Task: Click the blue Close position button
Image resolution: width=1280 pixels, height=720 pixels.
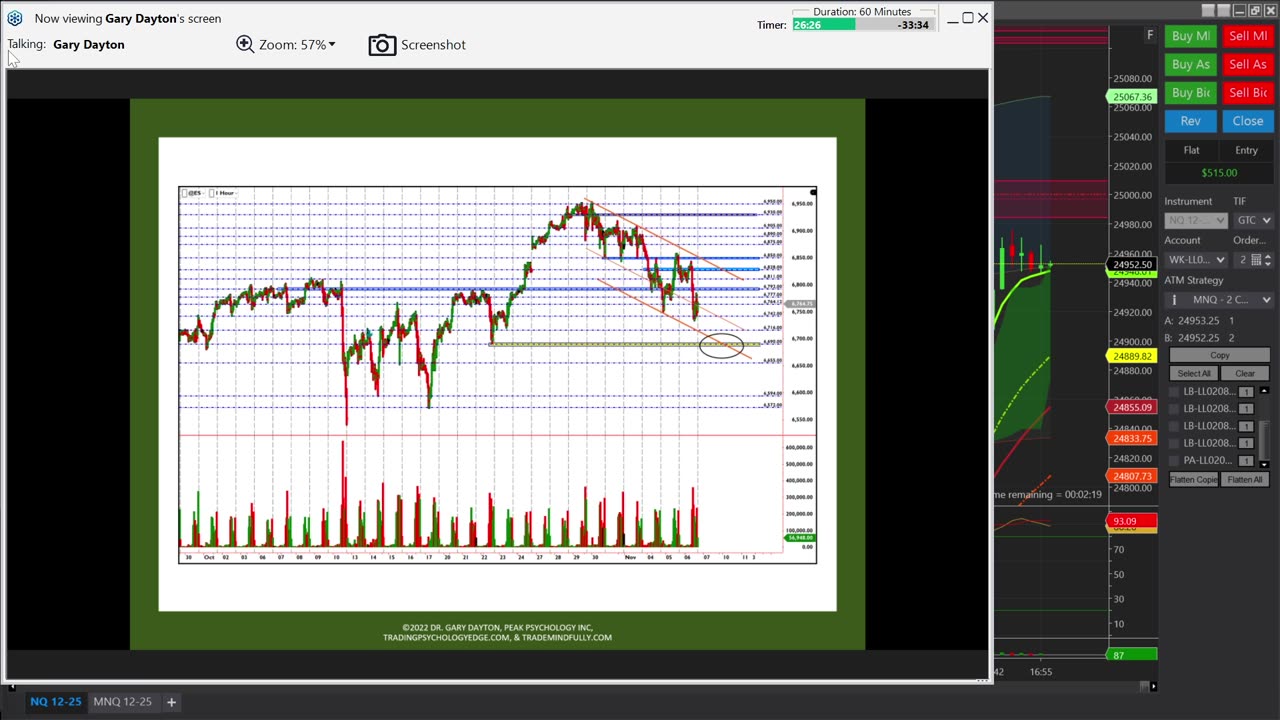Action: 1248,121
